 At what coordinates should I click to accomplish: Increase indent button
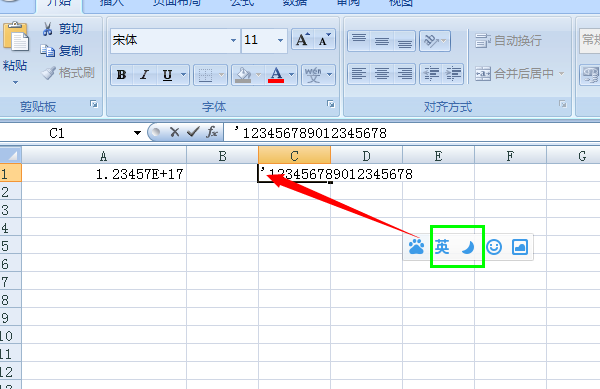(453, 73)
